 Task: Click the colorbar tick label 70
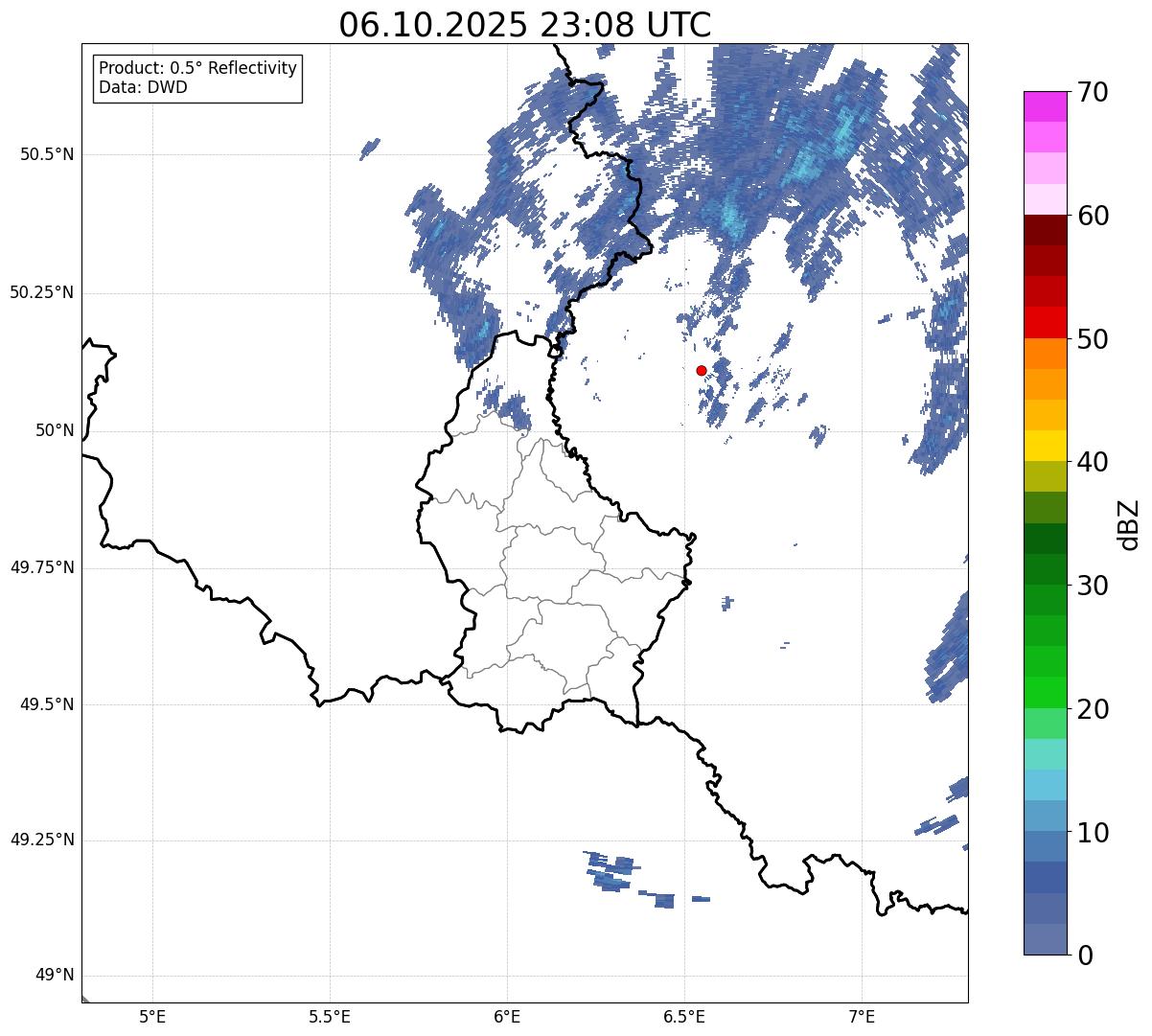click(x=1093, y=93)
